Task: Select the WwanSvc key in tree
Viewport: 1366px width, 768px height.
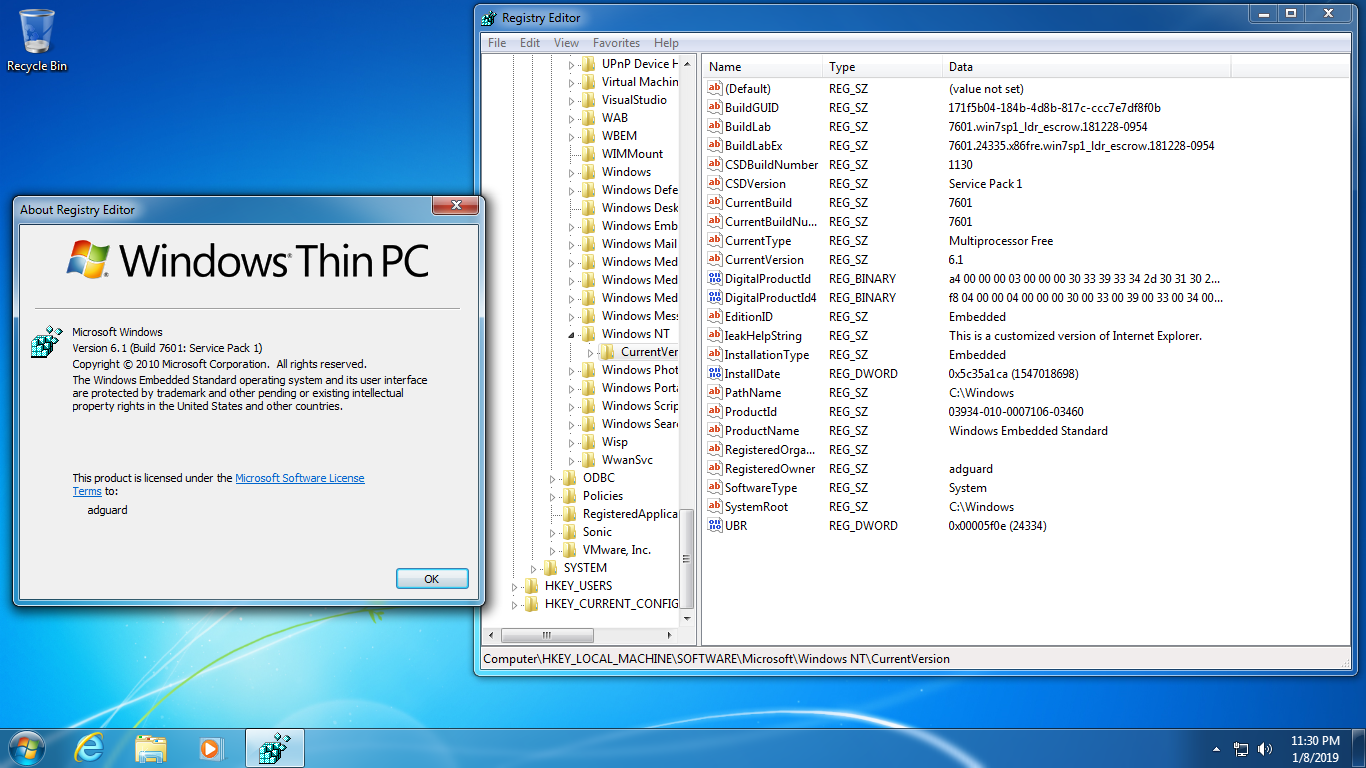Action: coord(626,460)
